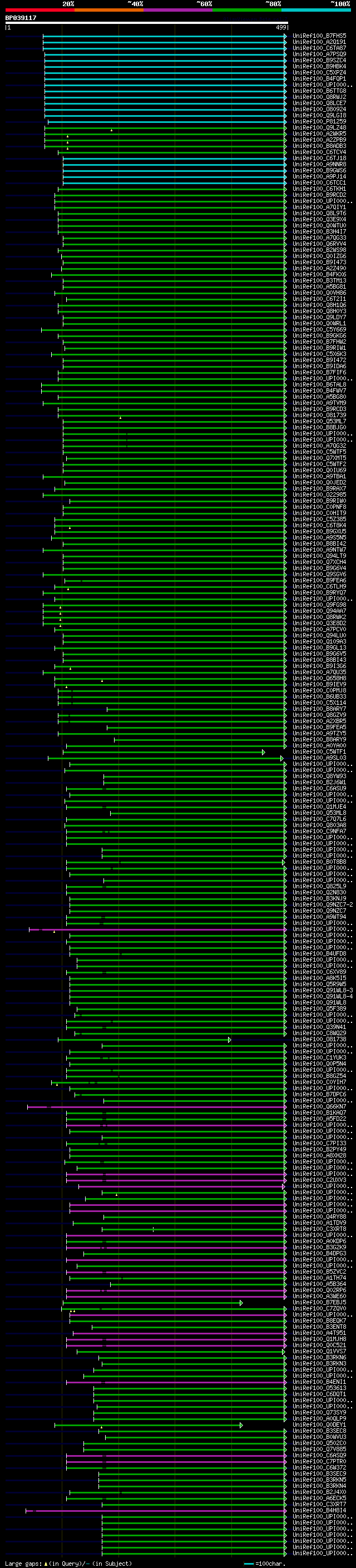Image resolution: width=356 pixels, height=1568 pixels.
Task: Select the UniRef100_B9IDA6 label
Action: pos(319,366)
